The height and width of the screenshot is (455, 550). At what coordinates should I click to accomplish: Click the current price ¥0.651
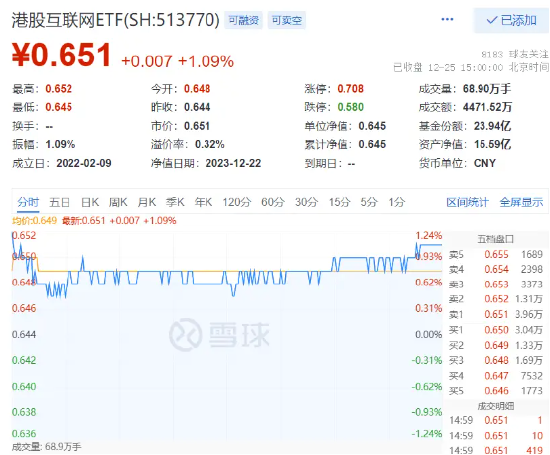point(62,55)
